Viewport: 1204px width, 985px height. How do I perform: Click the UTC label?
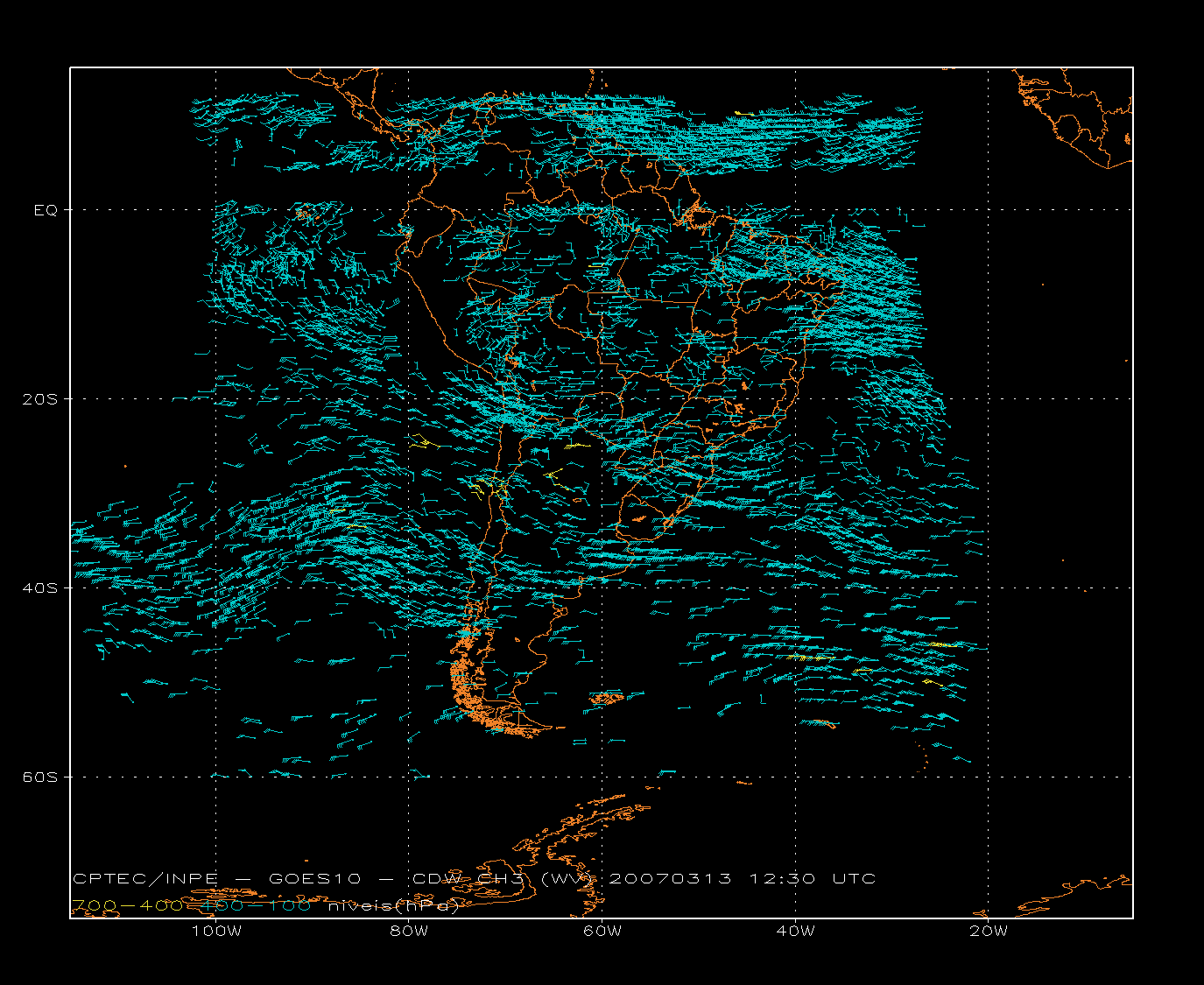[854, 878]
